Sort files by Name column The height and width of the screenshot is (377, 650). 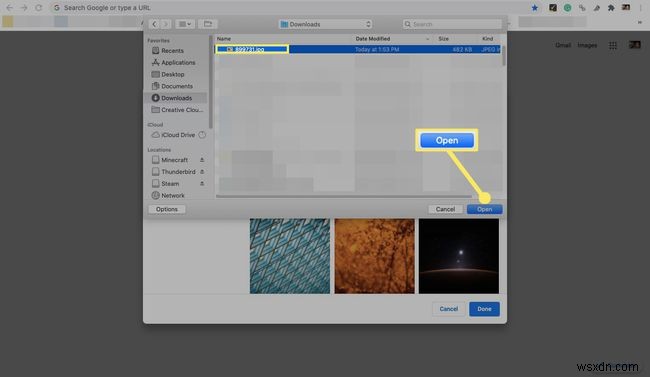click(224, 39)
